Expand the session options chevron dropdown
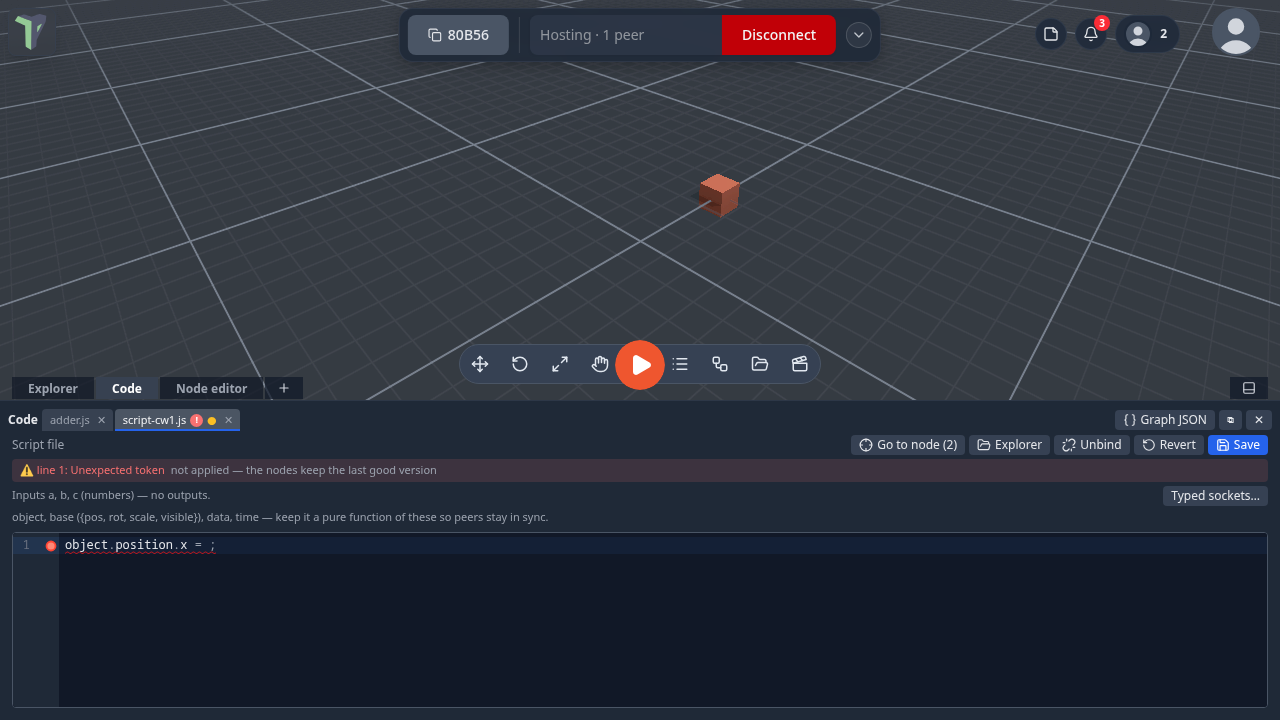 click(x=858, y=35)
